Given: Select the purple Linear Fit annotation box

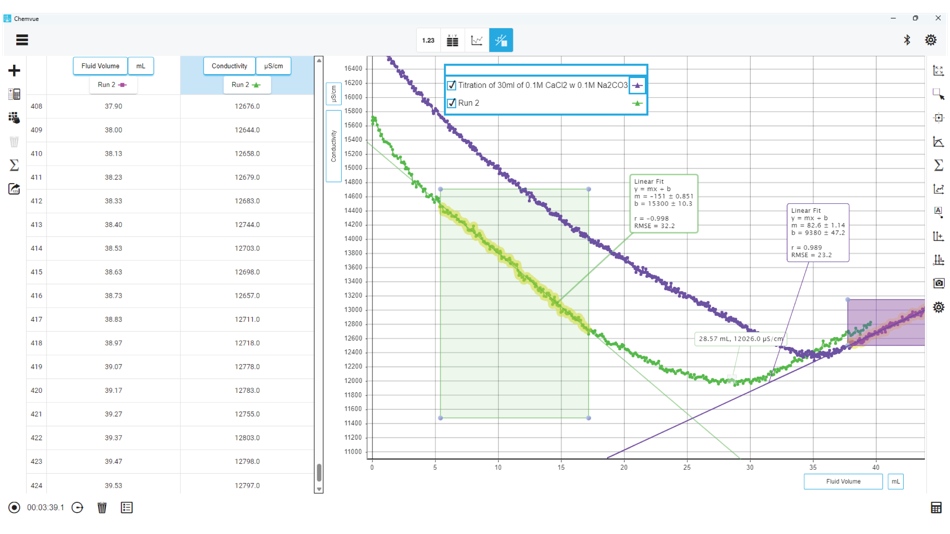Looking at the screenshot, I should tap(818, 233).
